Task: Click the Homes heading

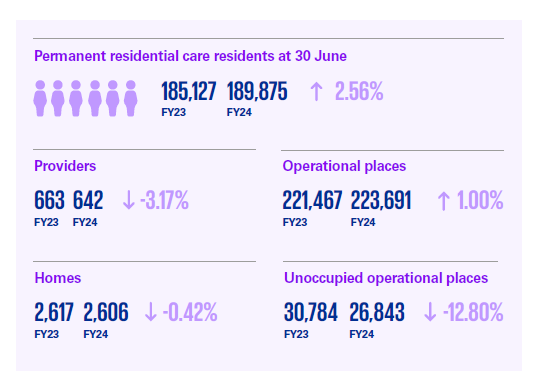Action: click(x=58, y=278)
